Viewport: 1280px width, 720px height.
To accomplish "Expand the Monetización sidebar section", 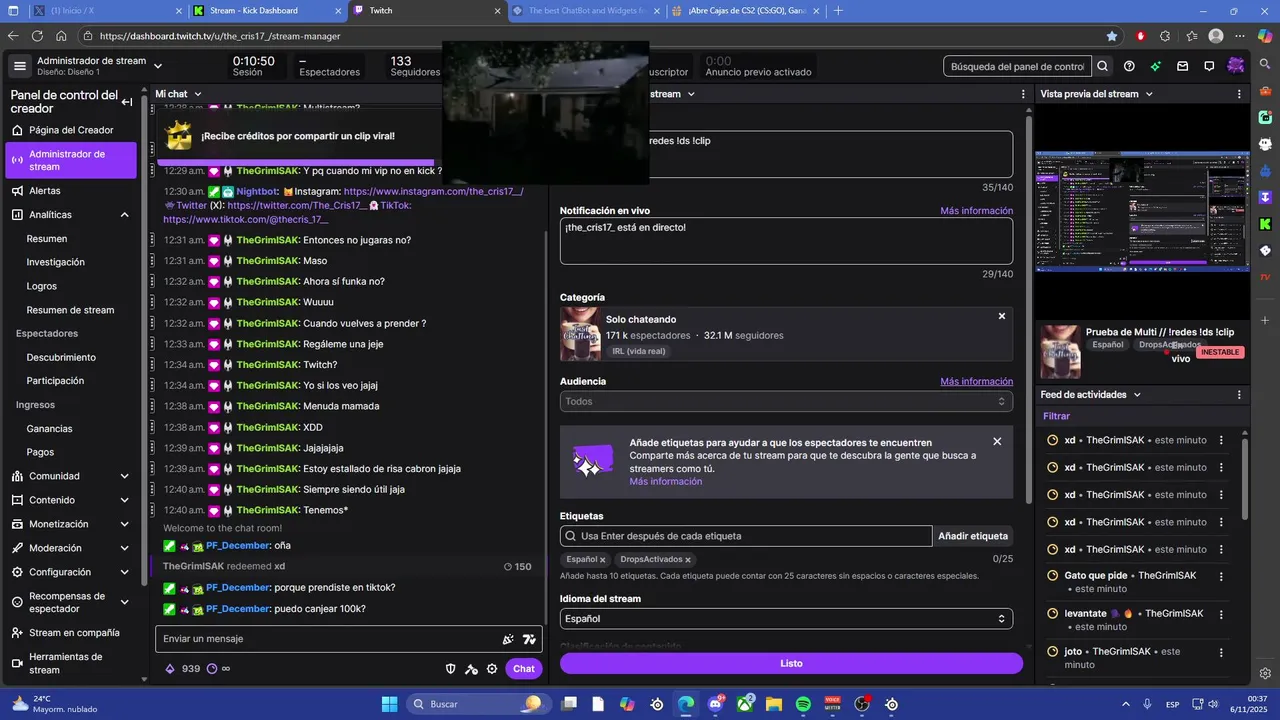I will tap(125, 524).
